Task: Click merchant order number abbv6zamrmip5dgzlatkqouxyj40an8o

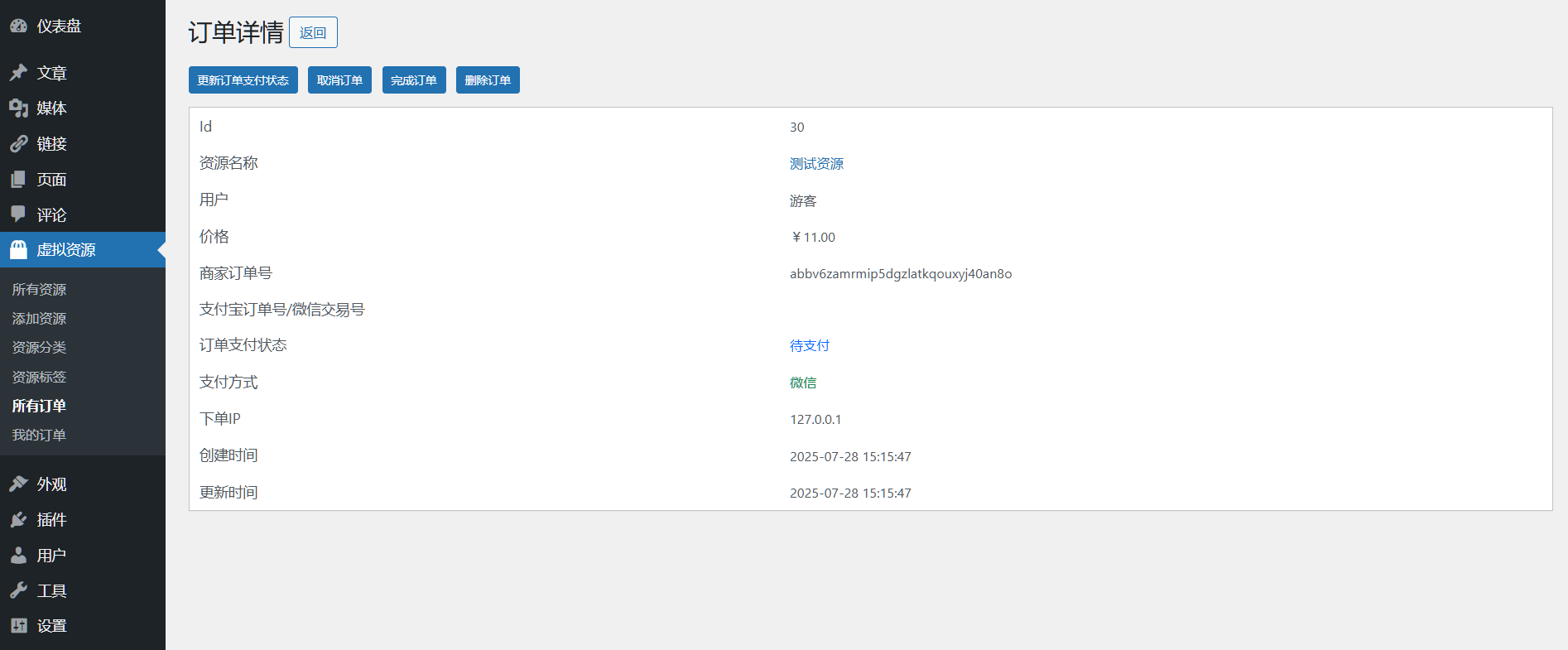Action: pyautogui.click(x=901, y=274)
